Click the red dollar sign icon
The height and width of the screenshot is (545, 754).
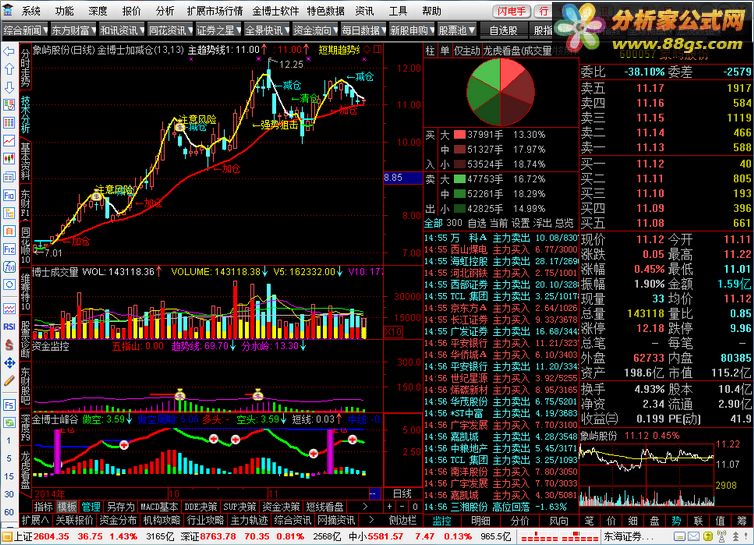[9, 344]
